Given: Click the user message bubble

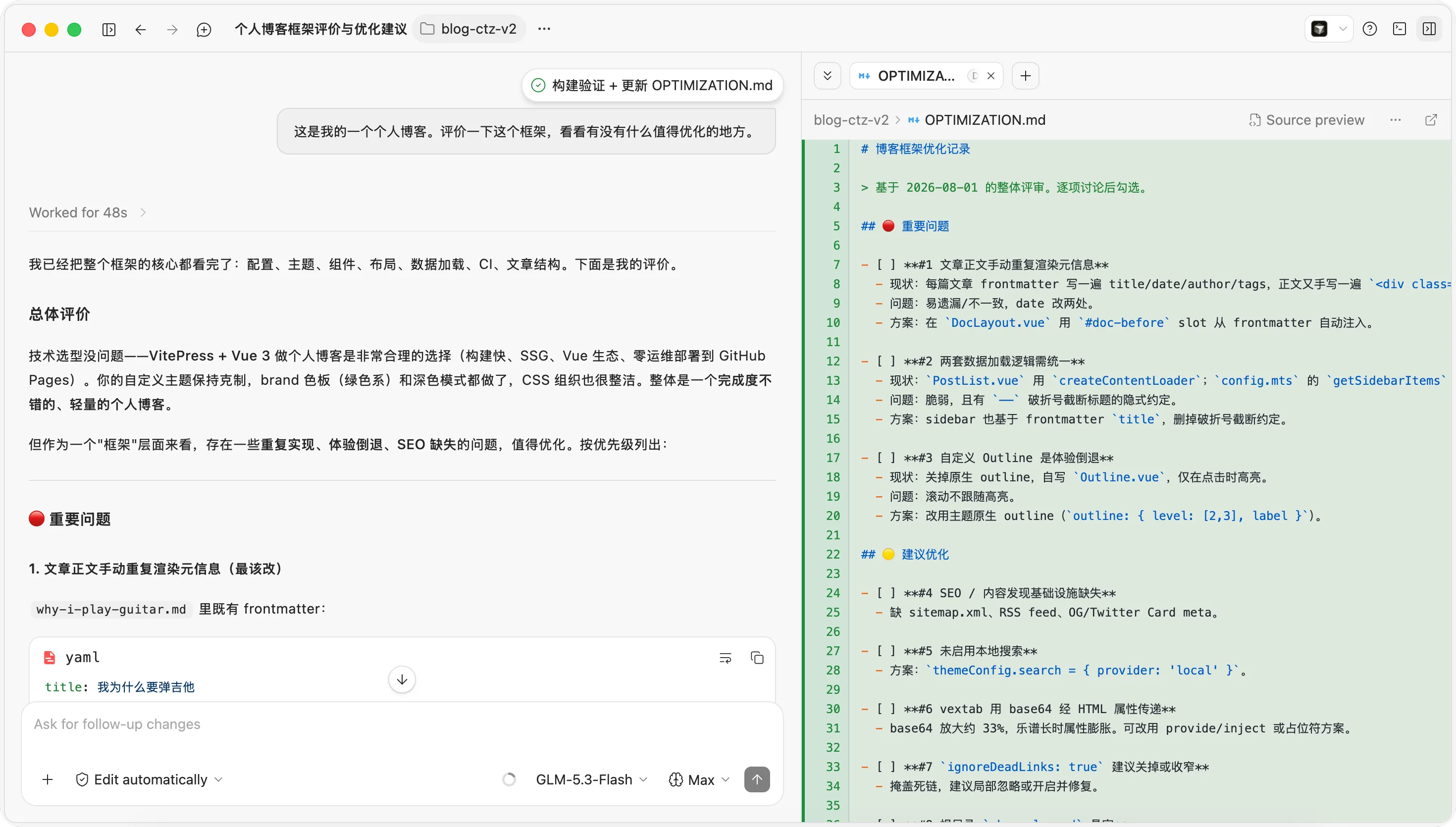Looking at the screenshot, I should click(x=526, y=131).
